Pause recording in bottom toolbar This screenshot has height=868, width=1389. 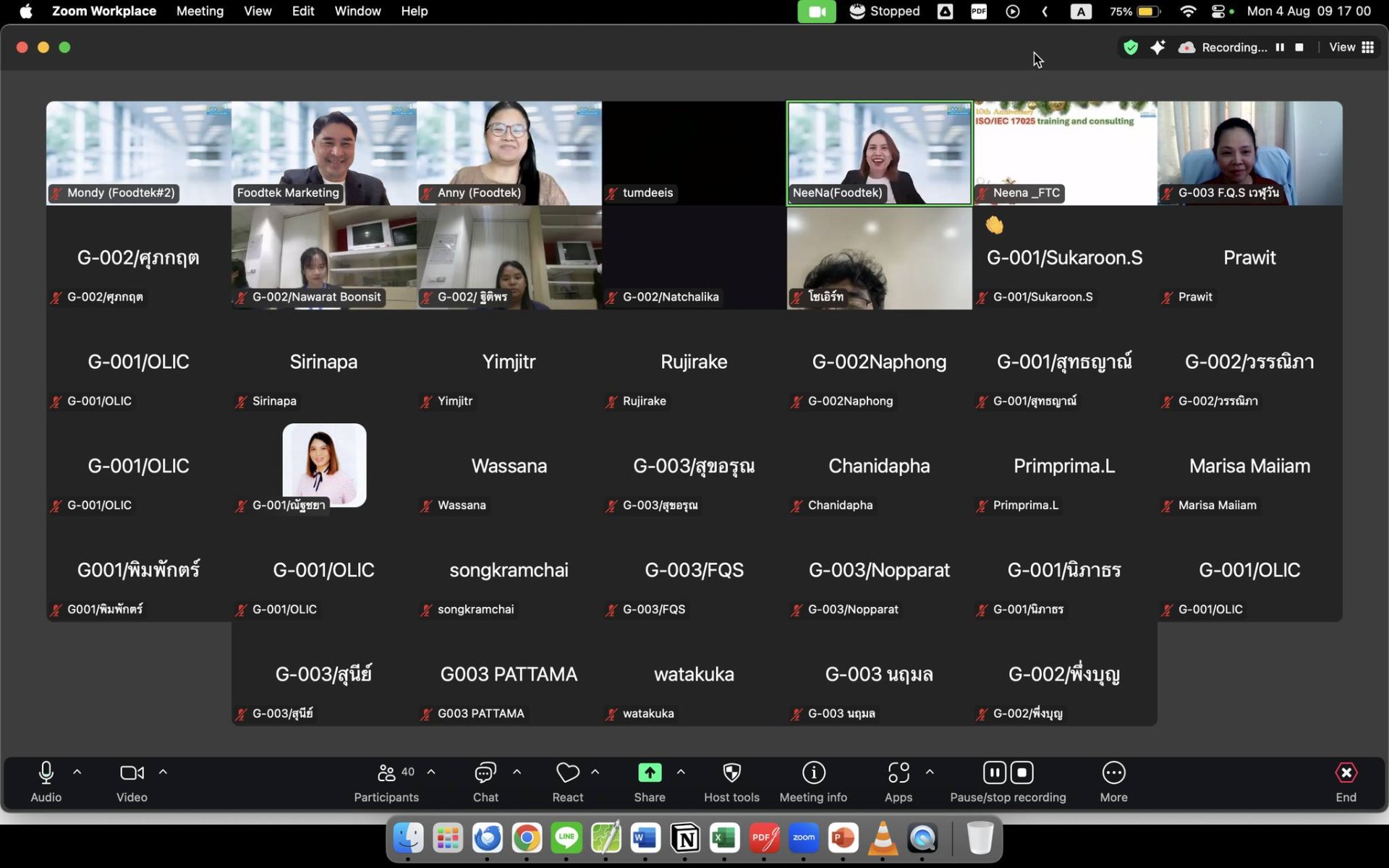click(995, 773)
